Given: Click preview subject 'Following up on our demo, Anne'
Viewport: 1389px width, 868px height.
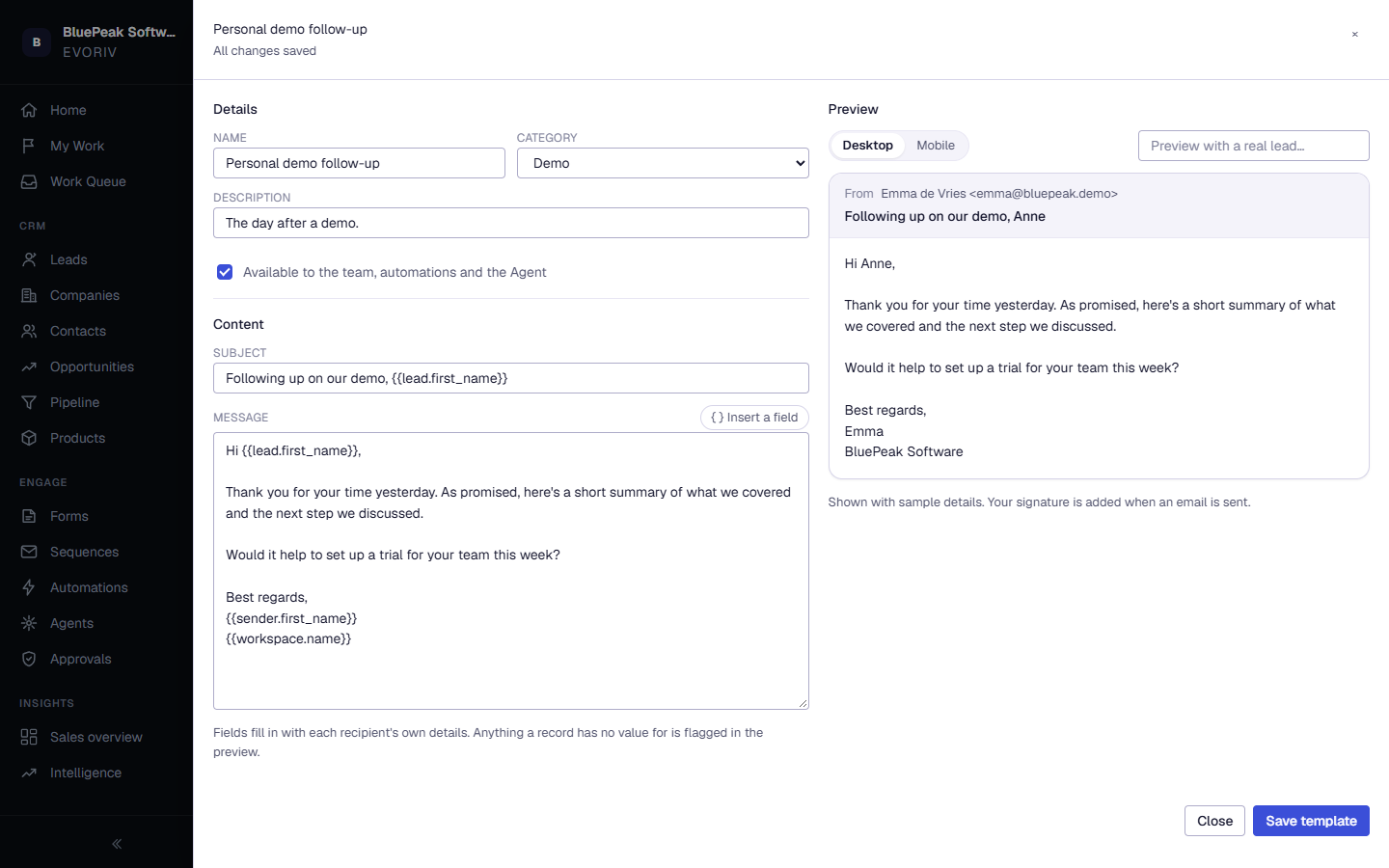Looking at the screenshot, I should 945,216.
